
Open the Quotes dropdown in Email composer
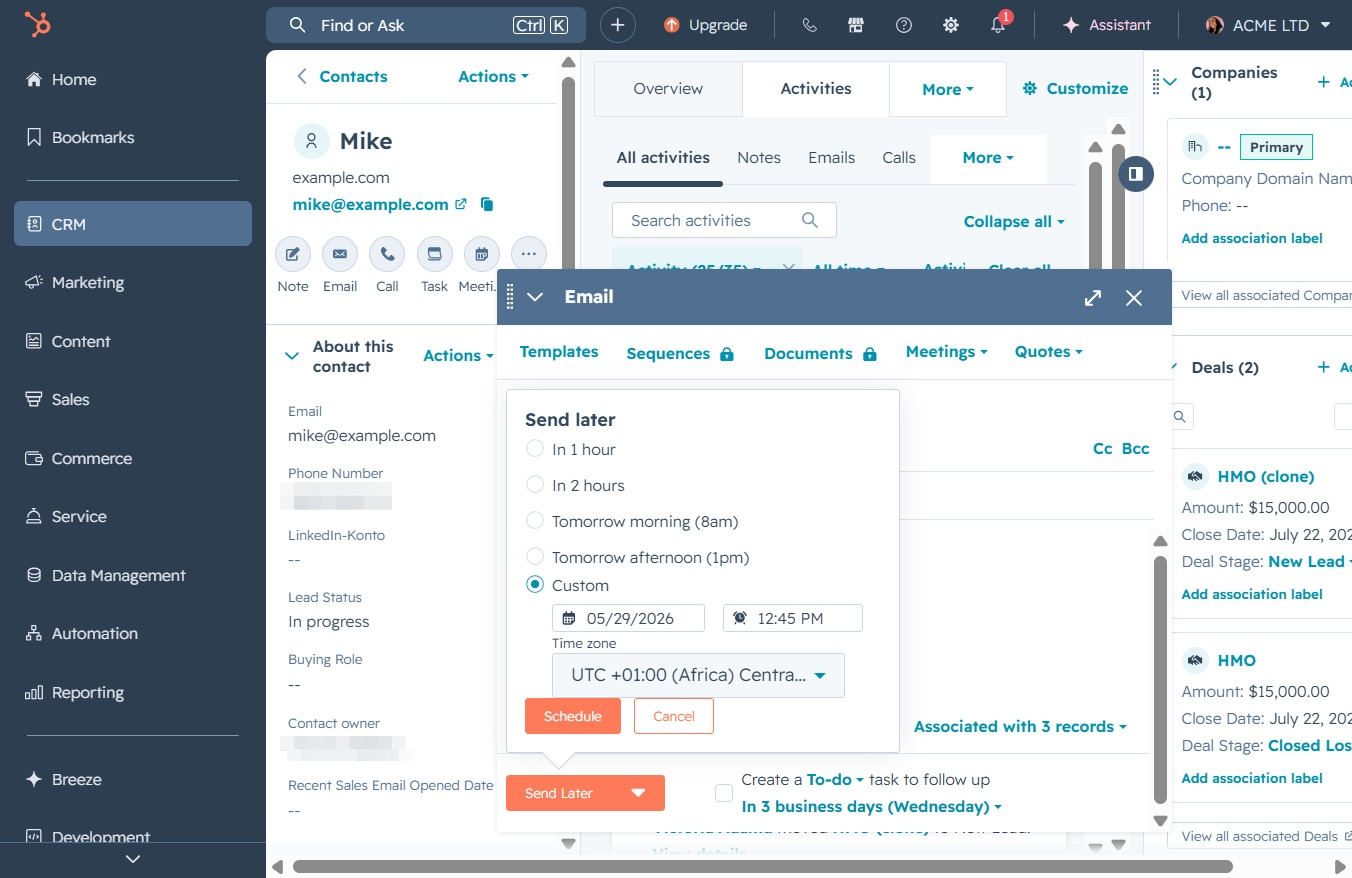[1048, 352]
